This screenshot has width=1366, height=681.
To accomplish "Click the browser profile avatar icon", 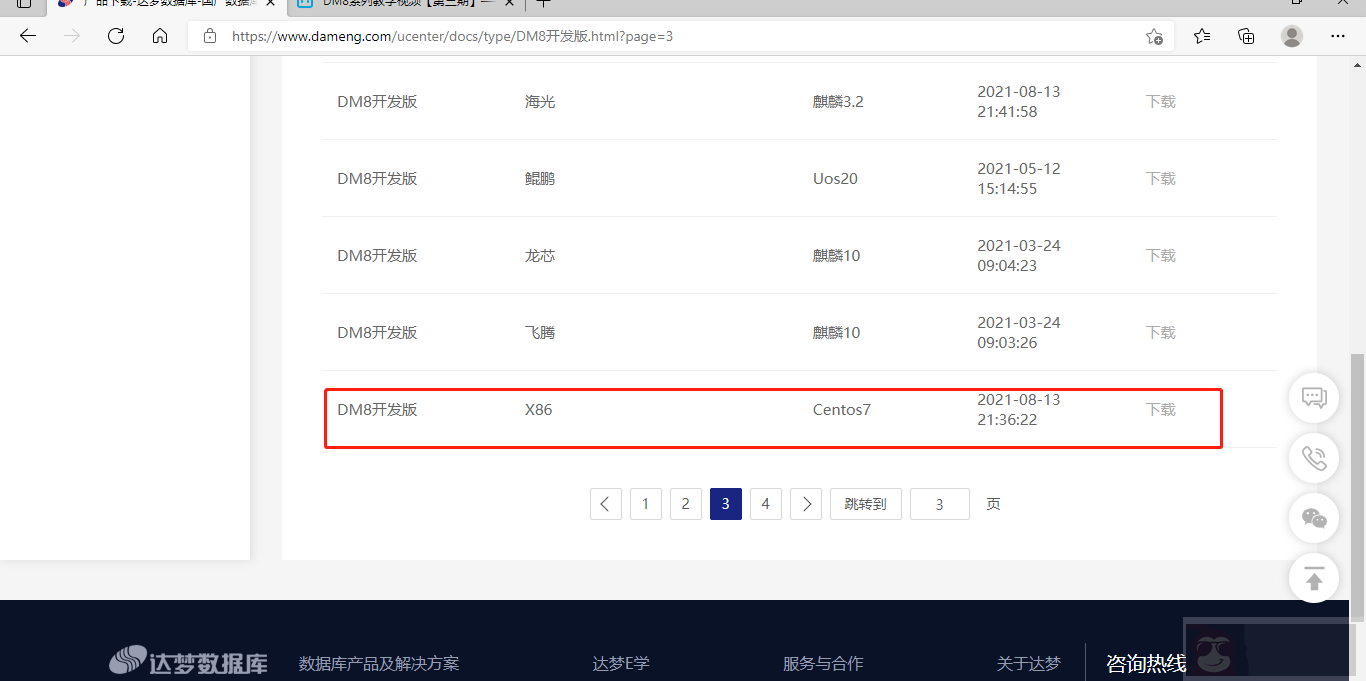I will point(1292,35).
